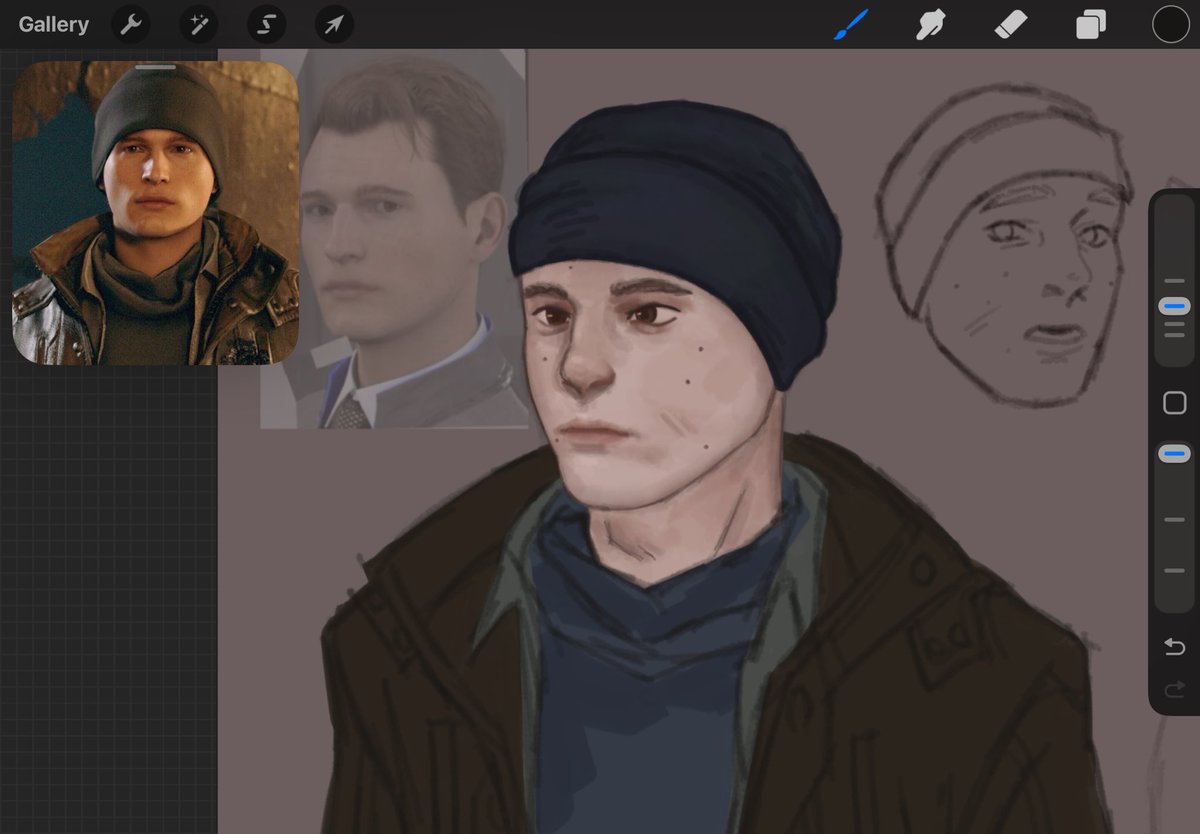Redo the last undone stroke
1200x834 pixels.
(x=1174, y=688)
